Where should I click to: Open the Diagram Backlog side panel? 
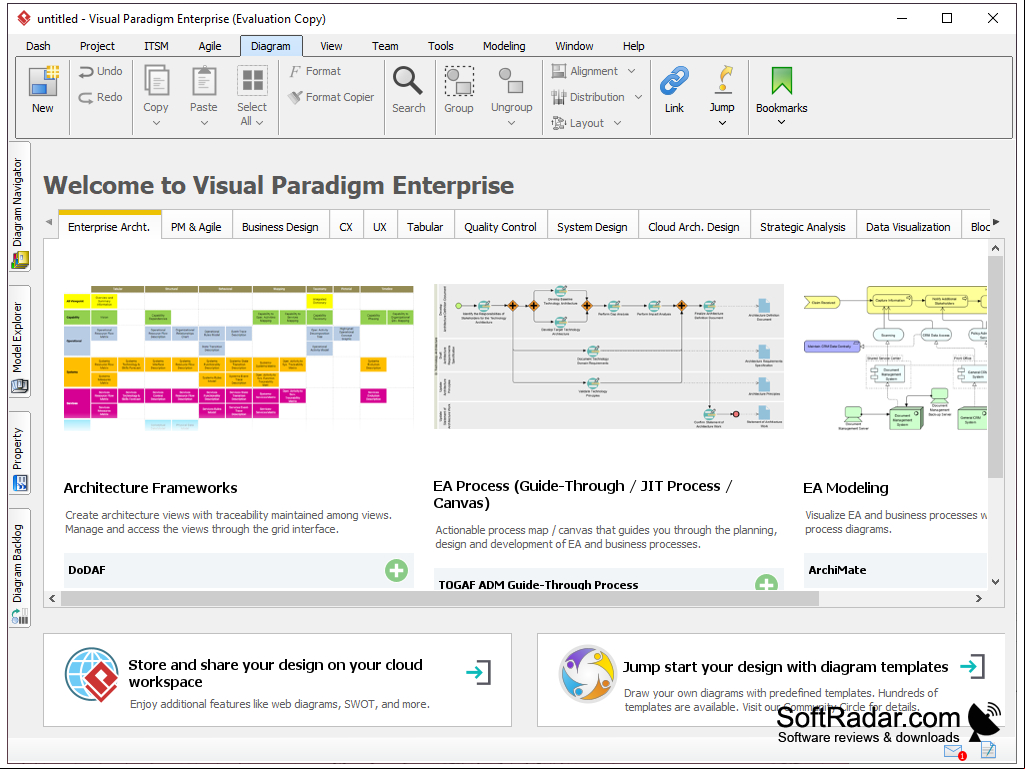pyautogui.click(x=19, y=568)
